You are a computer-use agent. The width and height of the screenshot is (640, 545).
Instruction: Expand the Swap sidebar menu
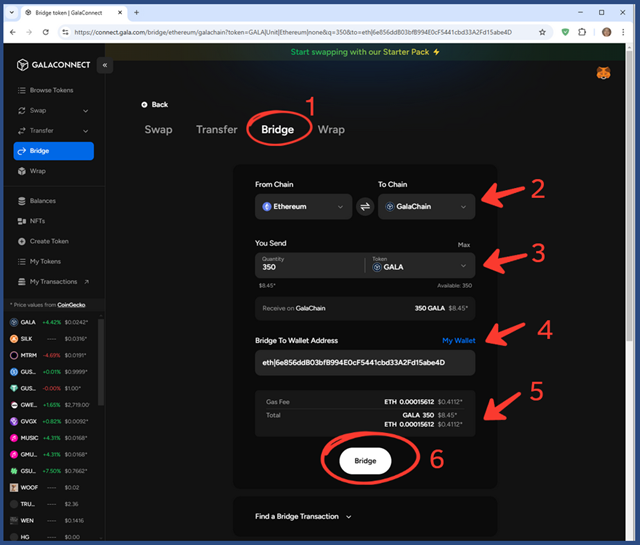[53, 111]
